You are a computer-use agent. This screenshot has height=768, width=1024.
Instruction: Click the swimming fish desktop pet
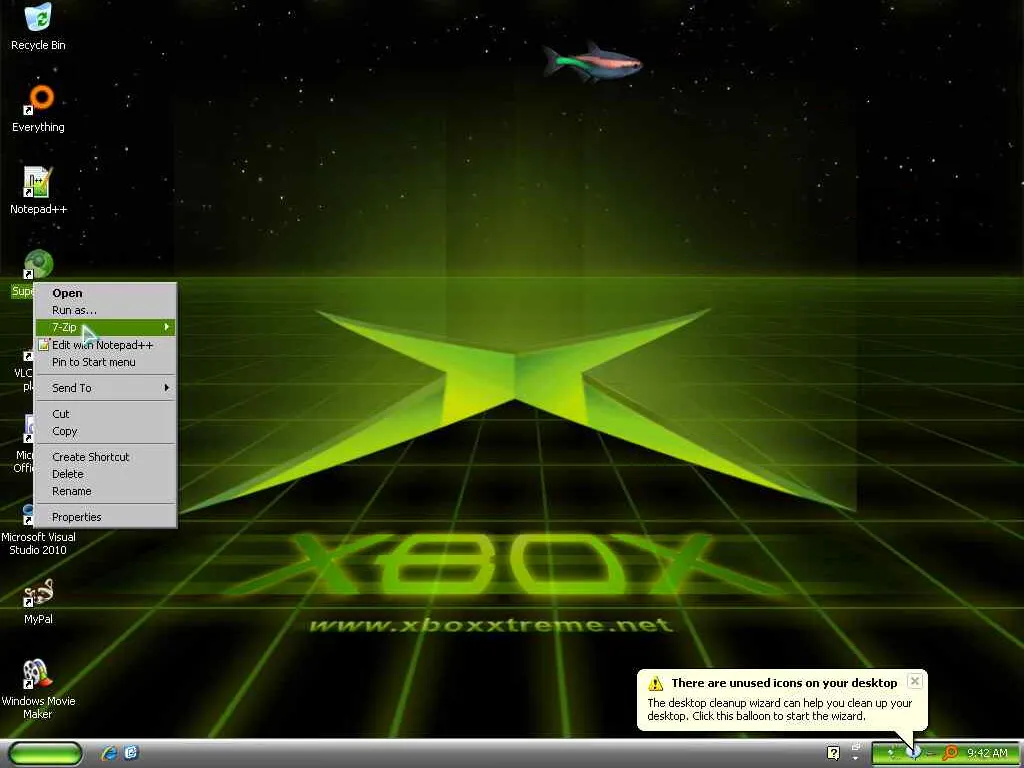pyautogui.click(x=593, y=63)
